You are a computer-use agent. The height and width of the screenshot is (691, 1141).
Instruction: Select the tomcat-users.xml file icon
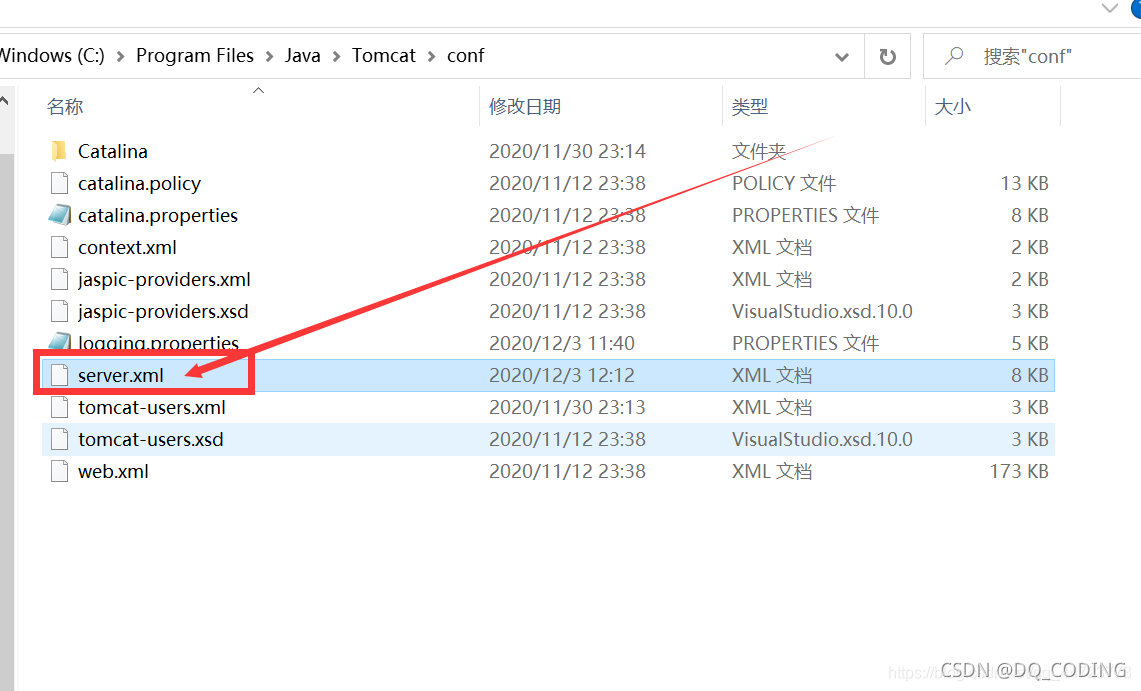click(60, 407)
